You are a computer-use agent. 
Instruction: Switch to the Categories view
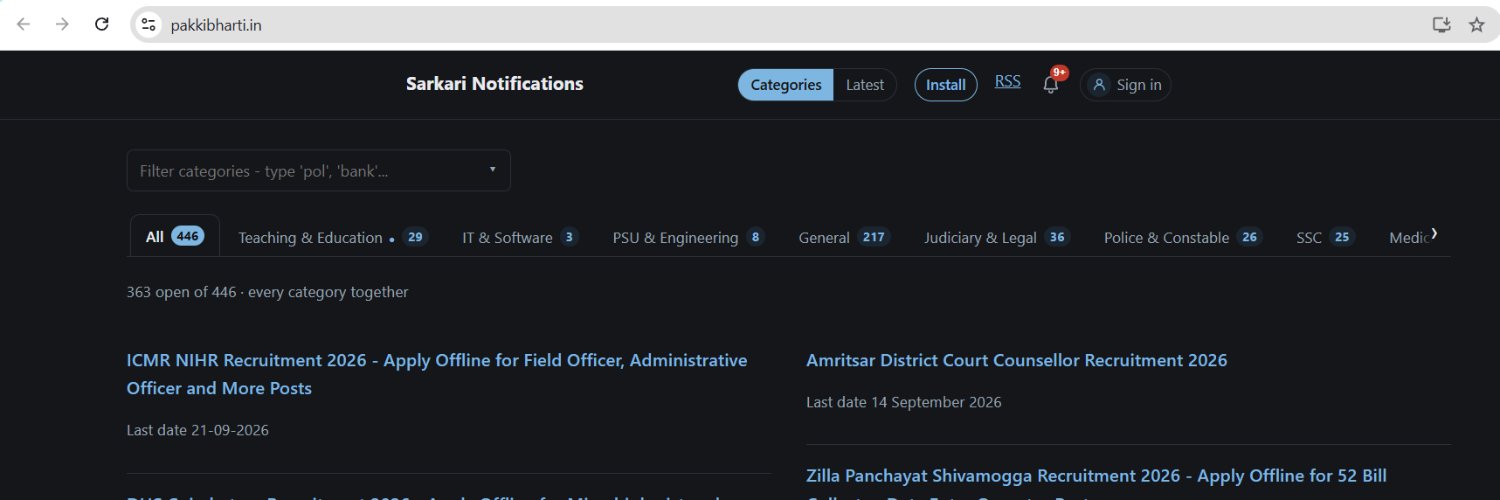786,85
